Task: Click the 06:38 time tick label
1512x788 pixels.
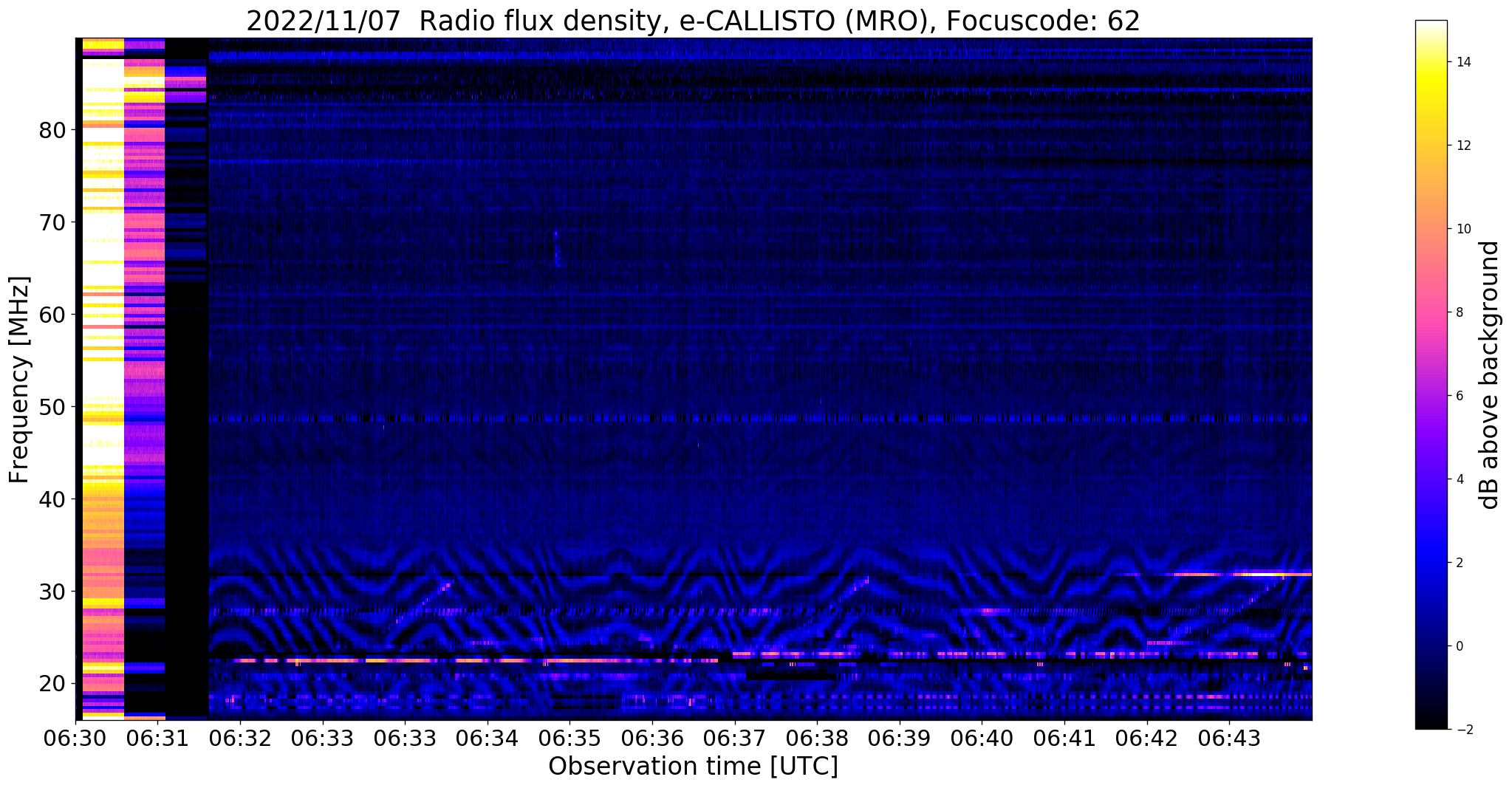Action: (x=817, y=739)
